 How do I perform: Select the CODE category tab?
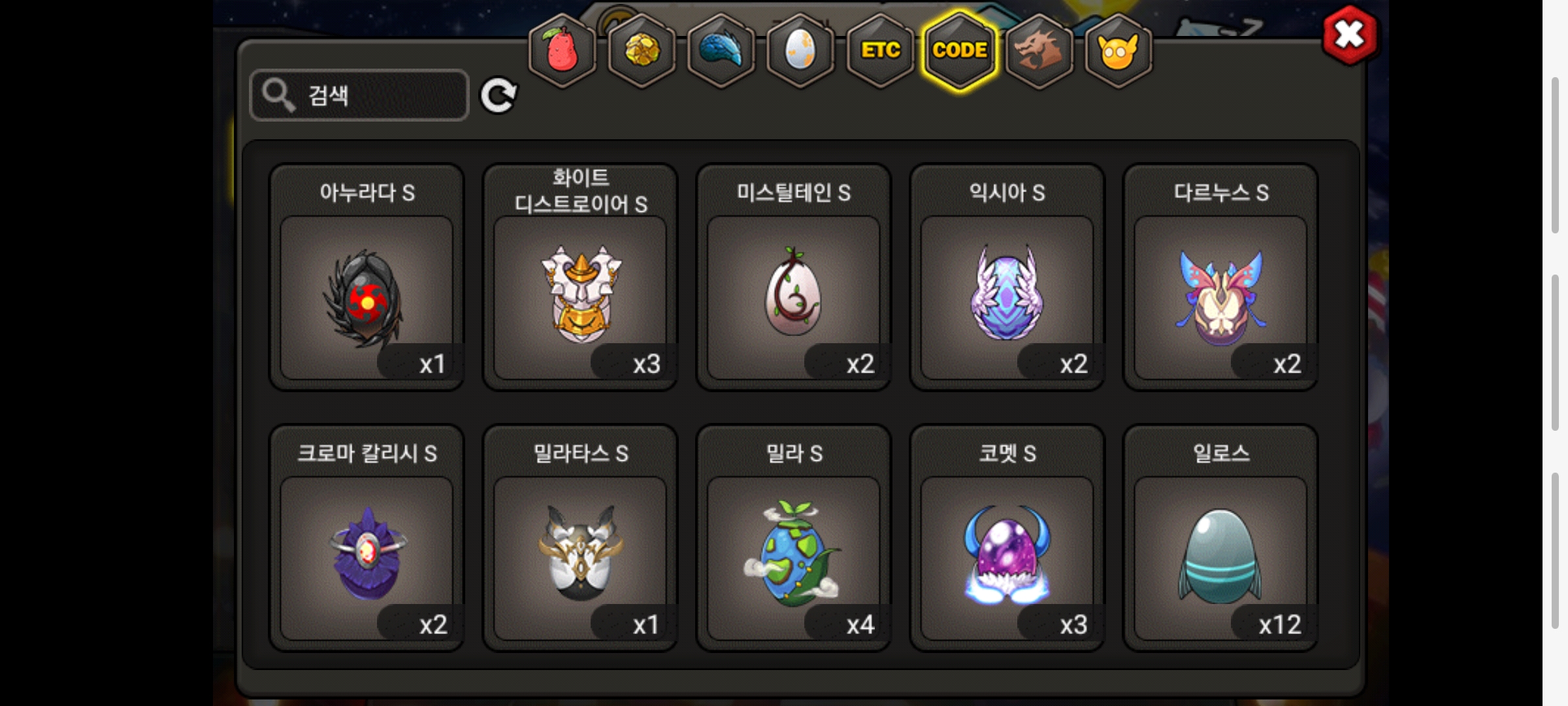960,50
